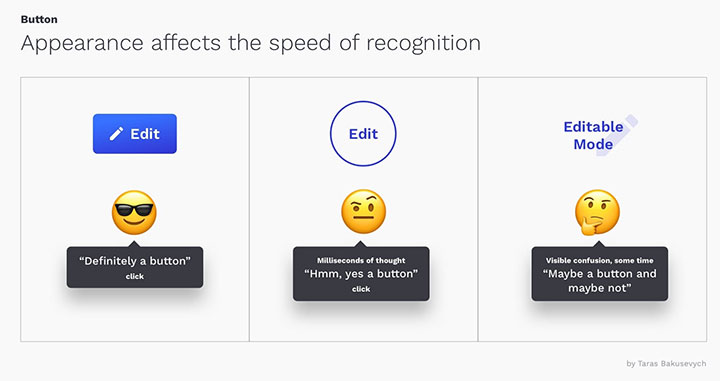Click the "by Taras Bakusevych" credit
This screenshot has width=720, height=381.
[666, 364]
